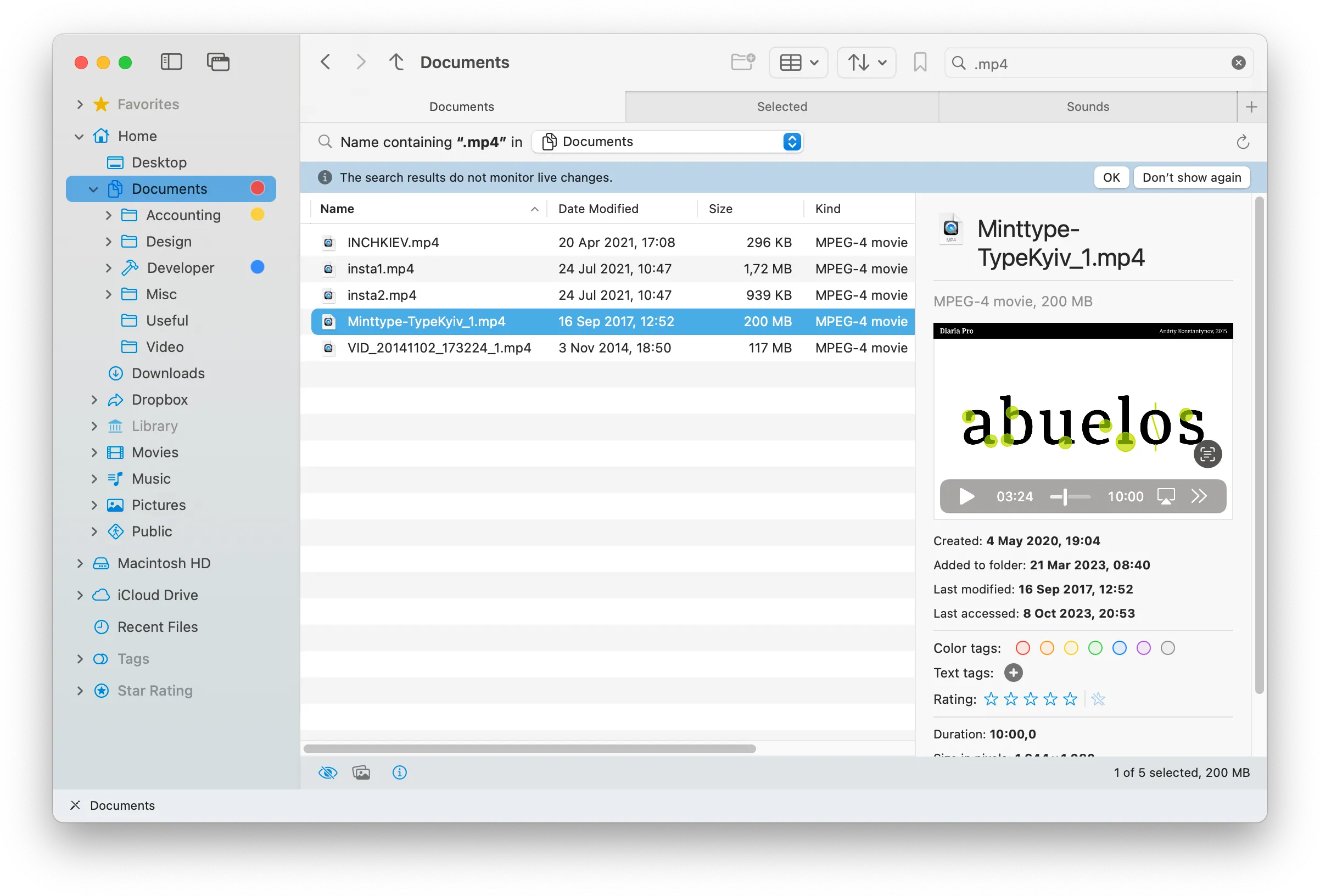Toggle the red color tag
The image size is (1320, 896).
click(1022, 648)
